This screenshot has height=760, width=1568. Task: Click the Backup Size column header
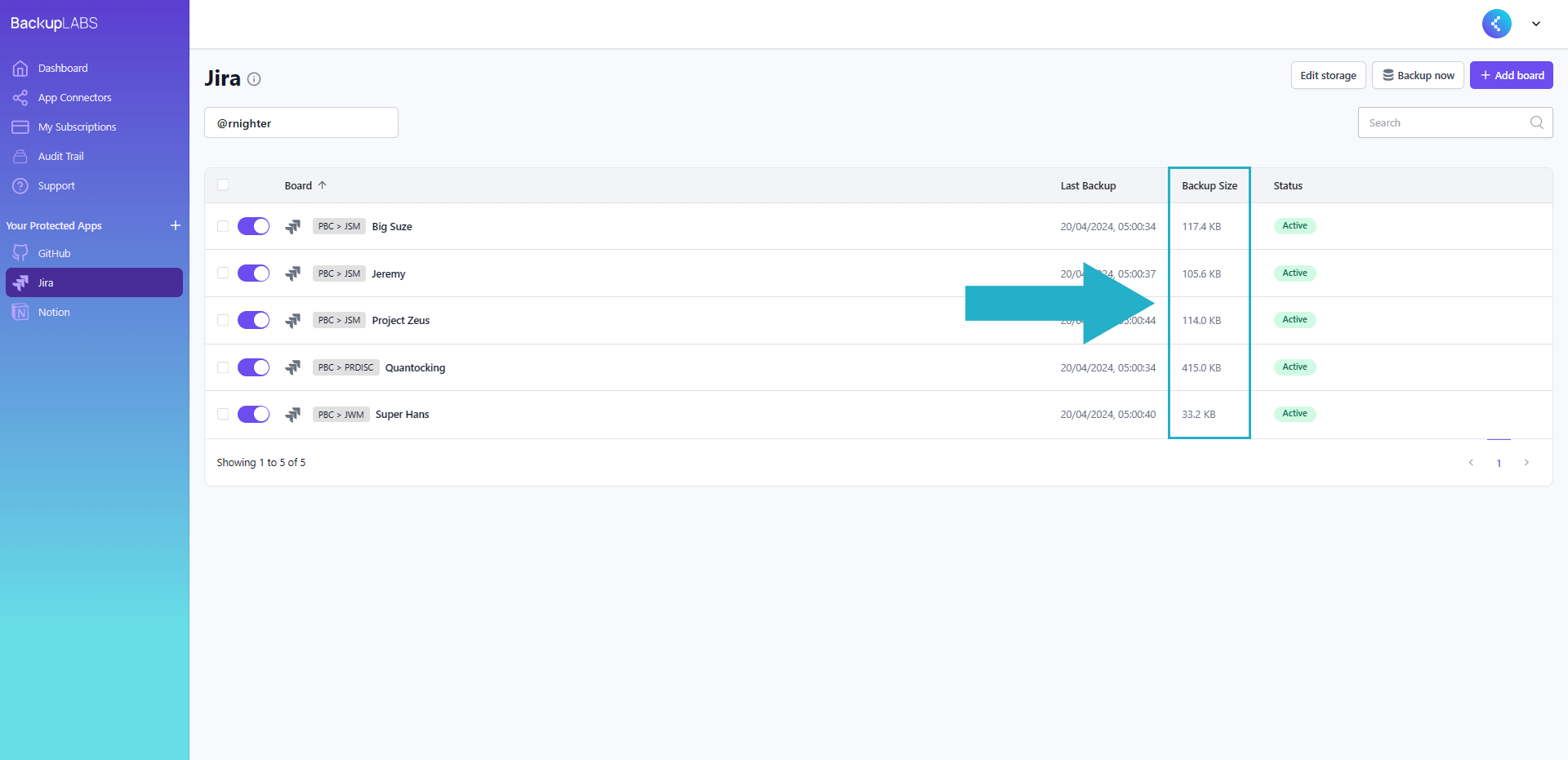click(x=1209, y=186)
